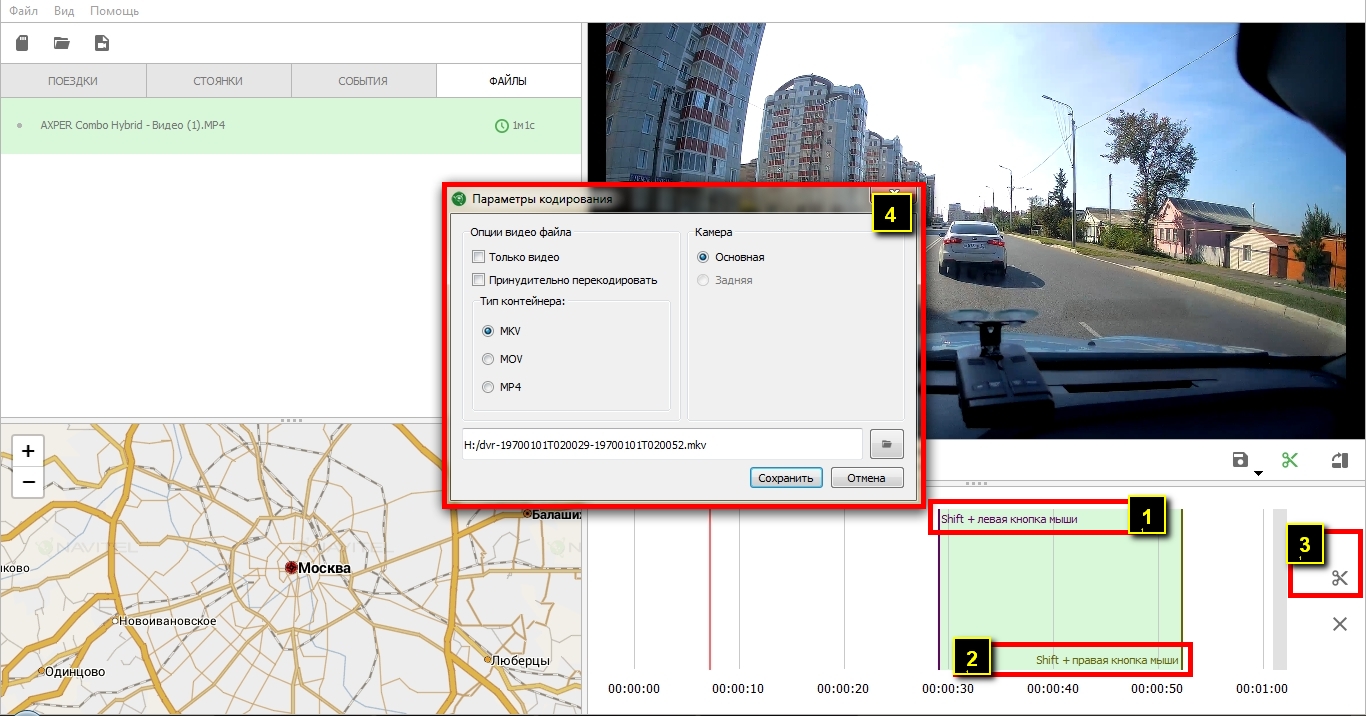Viewport: 1366px width, 716px height.
Task: Click the video file icon in toolbar
Action: point(101,43)
